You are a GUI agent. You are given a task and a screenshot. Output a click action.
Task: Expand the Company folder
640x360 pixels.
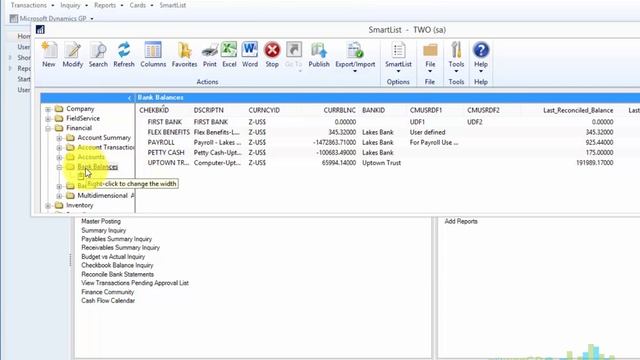[48, 109]
